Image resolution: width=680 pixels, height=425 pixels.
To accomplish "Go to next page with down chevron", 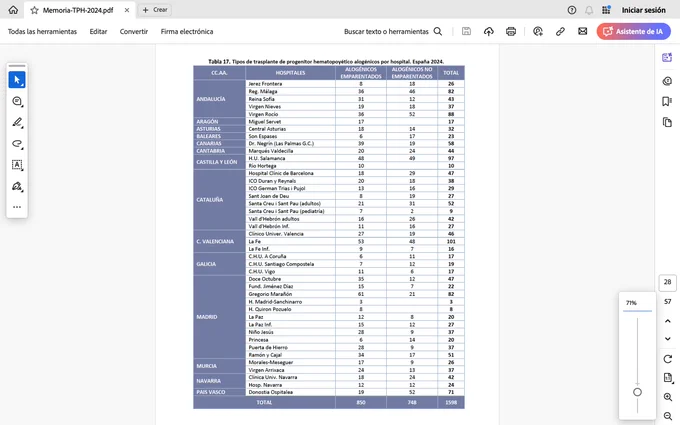I will point(667,339).
